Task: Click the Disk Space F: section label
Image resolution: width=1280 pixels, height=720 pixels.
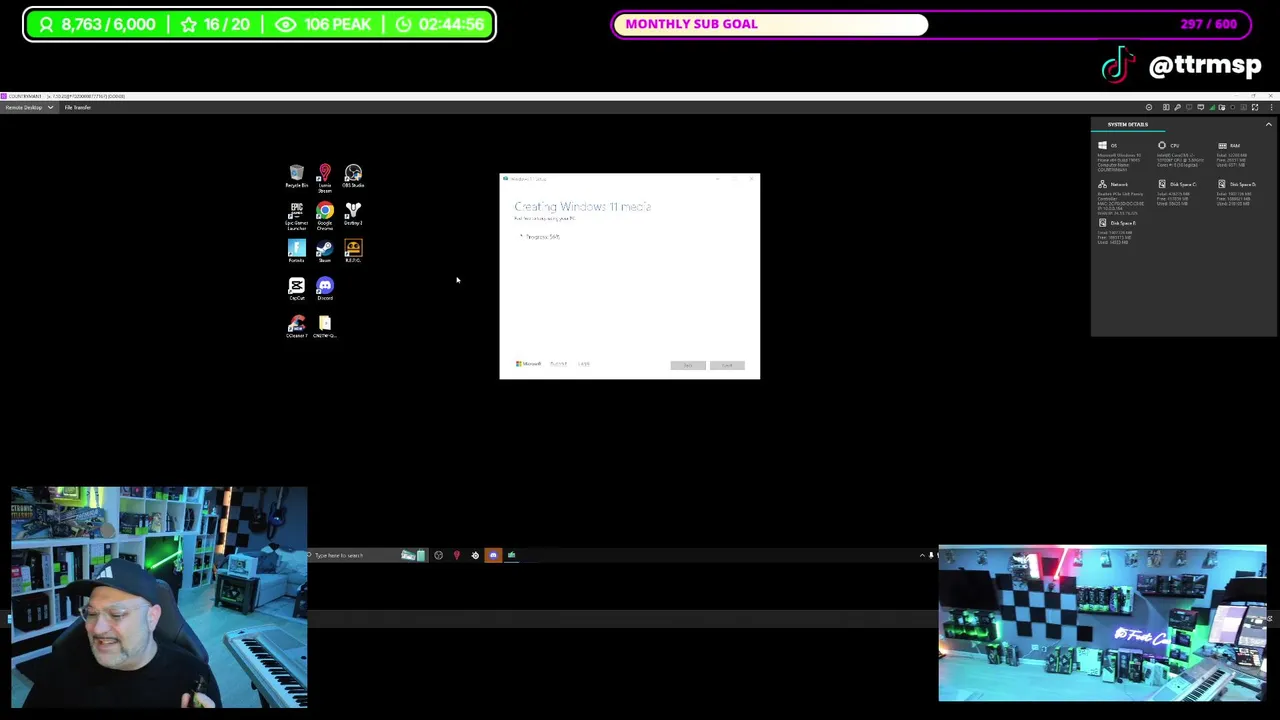Action: [1123, 223]
